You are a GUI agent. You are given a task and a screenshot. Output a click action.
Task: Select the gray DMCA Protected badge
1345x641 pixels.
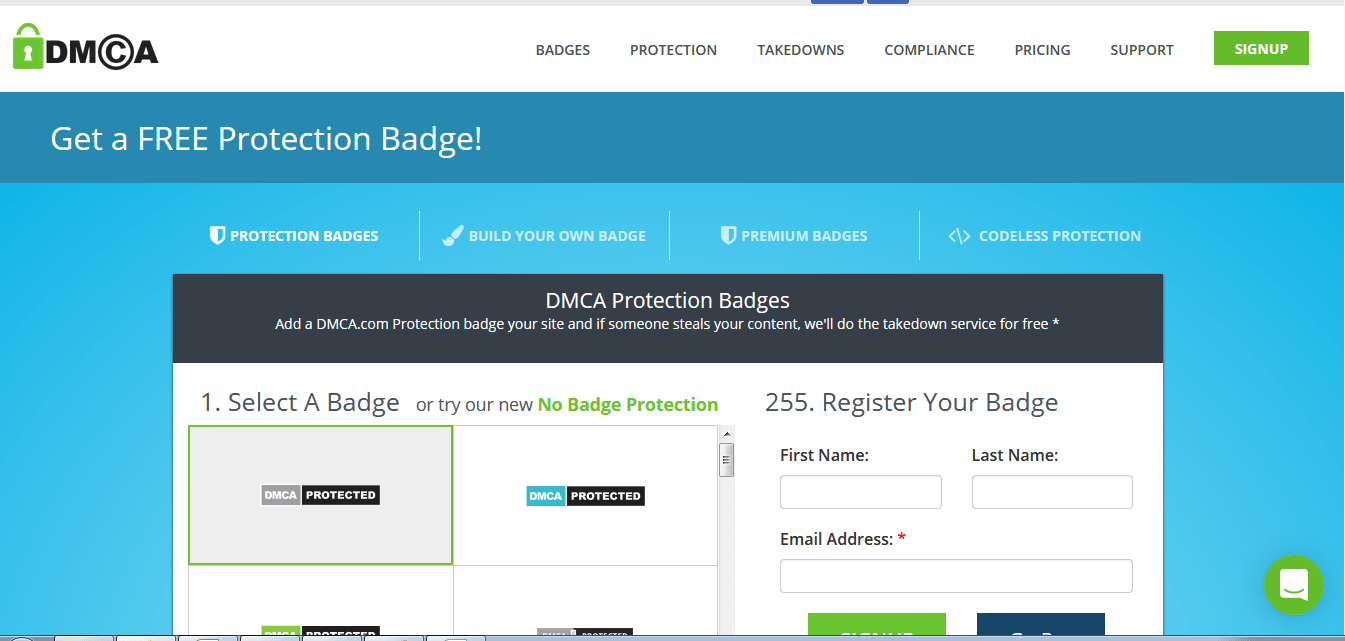tap(320, 495)
